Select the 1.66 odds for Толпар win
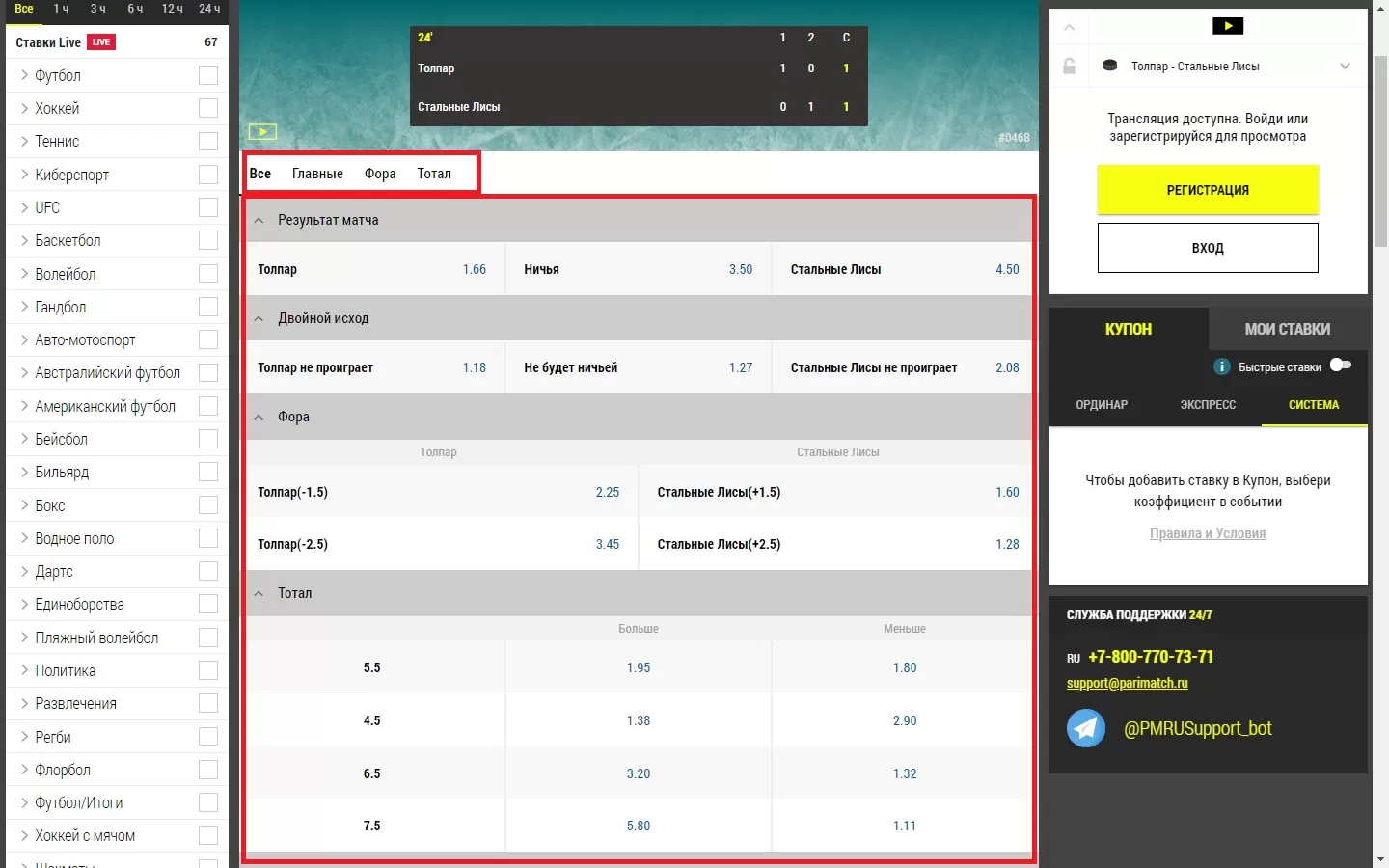The height and width of the screenshot is (868, 1389). (x=474, y=269)
